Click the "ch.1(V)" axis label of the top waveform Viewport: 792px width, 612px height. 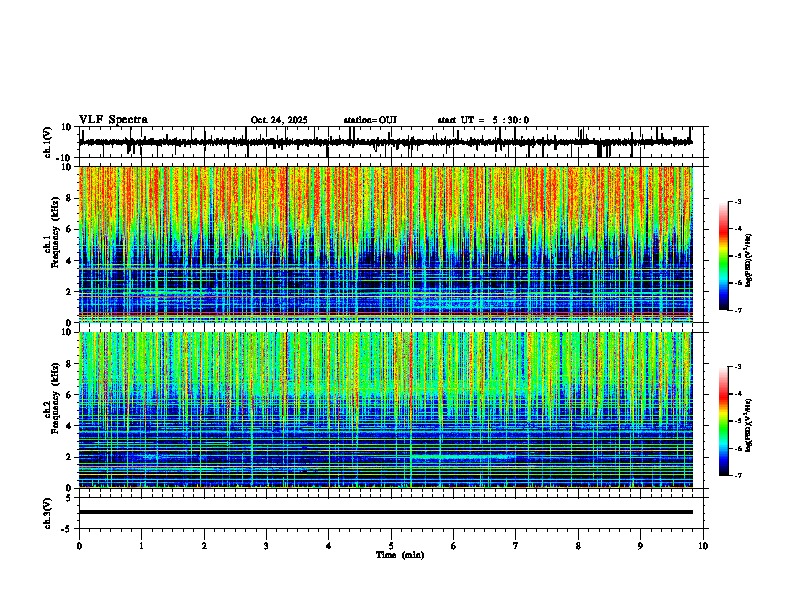[x=48, y=142]
